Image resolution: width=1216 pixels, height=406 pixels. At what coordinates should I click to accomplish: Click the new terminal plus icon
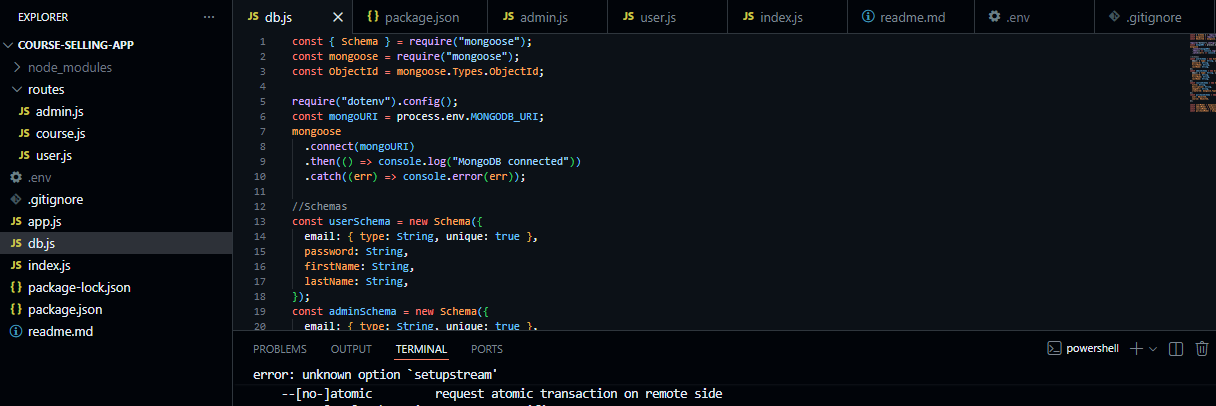pyautogui.click(x=1136, y=349)
